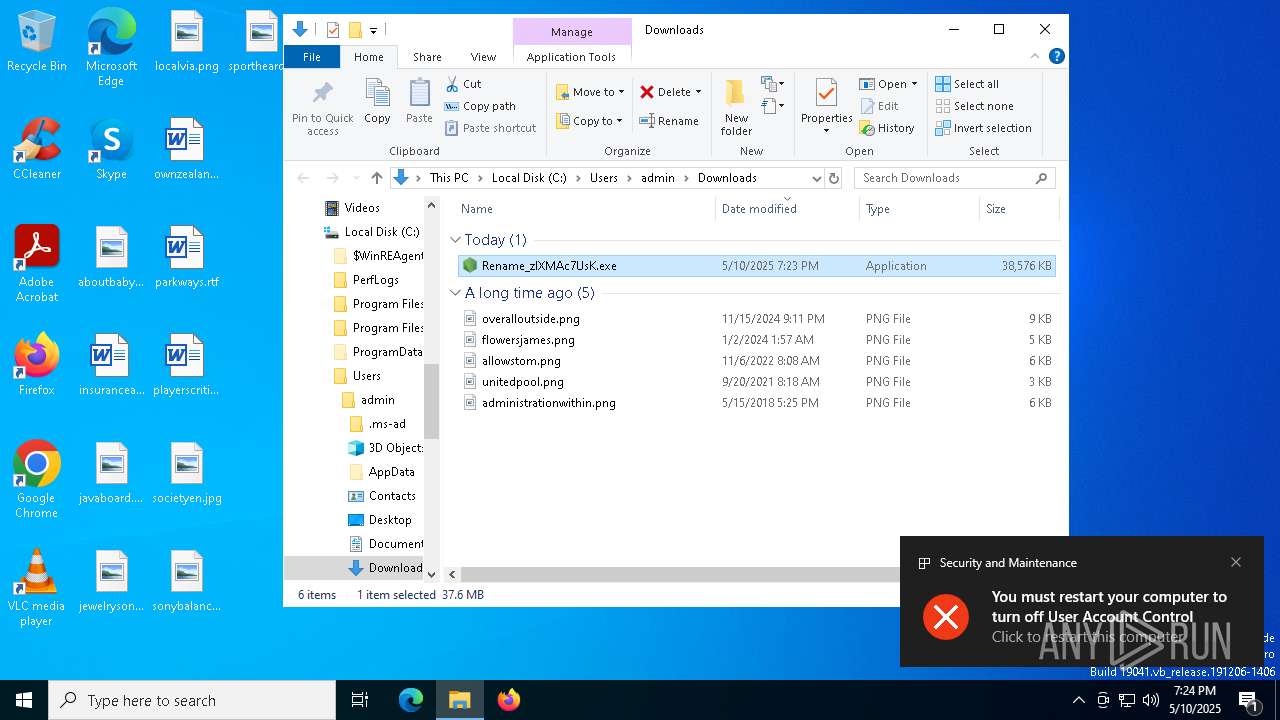Open the File menu tab
The height and width of the screenshot is (720, 1280).
pos(312,57)
